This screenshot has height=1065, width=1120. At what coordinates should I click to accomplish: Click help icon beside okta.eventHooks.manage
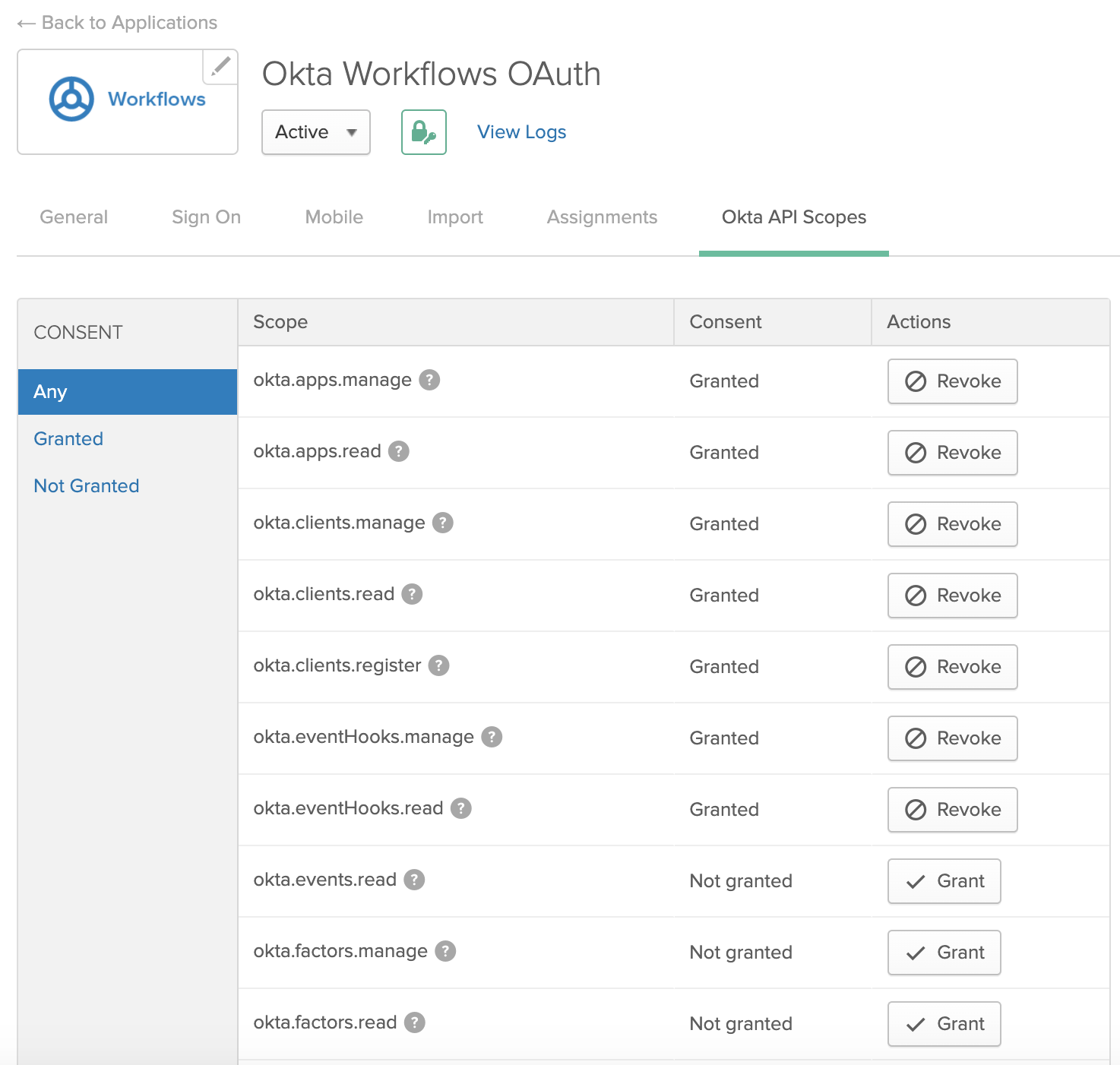pos(492,737)
